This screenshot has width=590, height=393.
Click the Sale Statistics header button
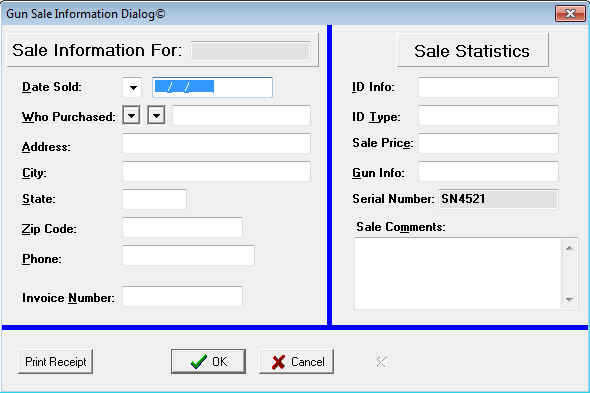[x=472, y=50]
